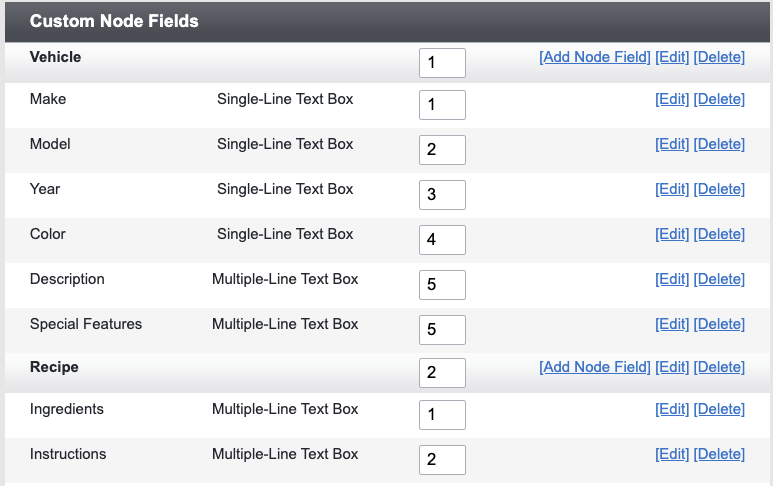Delete the Vehicle node type
773x486 pixels.
click(x=719, y=57)
